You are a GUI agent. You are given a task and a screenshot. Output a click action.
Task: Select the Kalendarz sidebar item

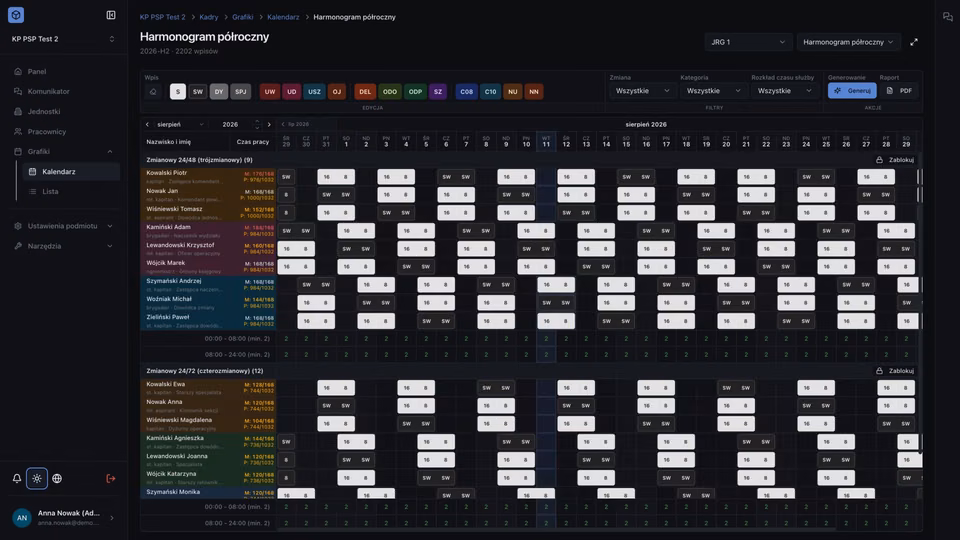[x=70, y=171]
